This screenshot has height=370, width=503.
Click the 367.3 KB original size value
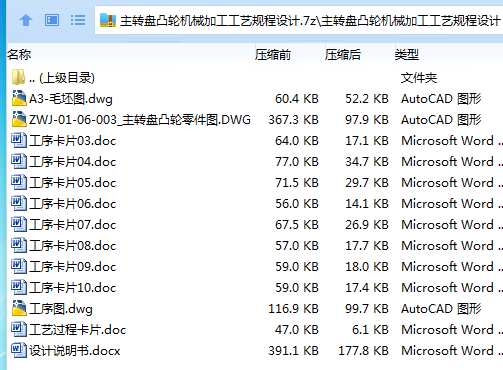pos(293,120)
